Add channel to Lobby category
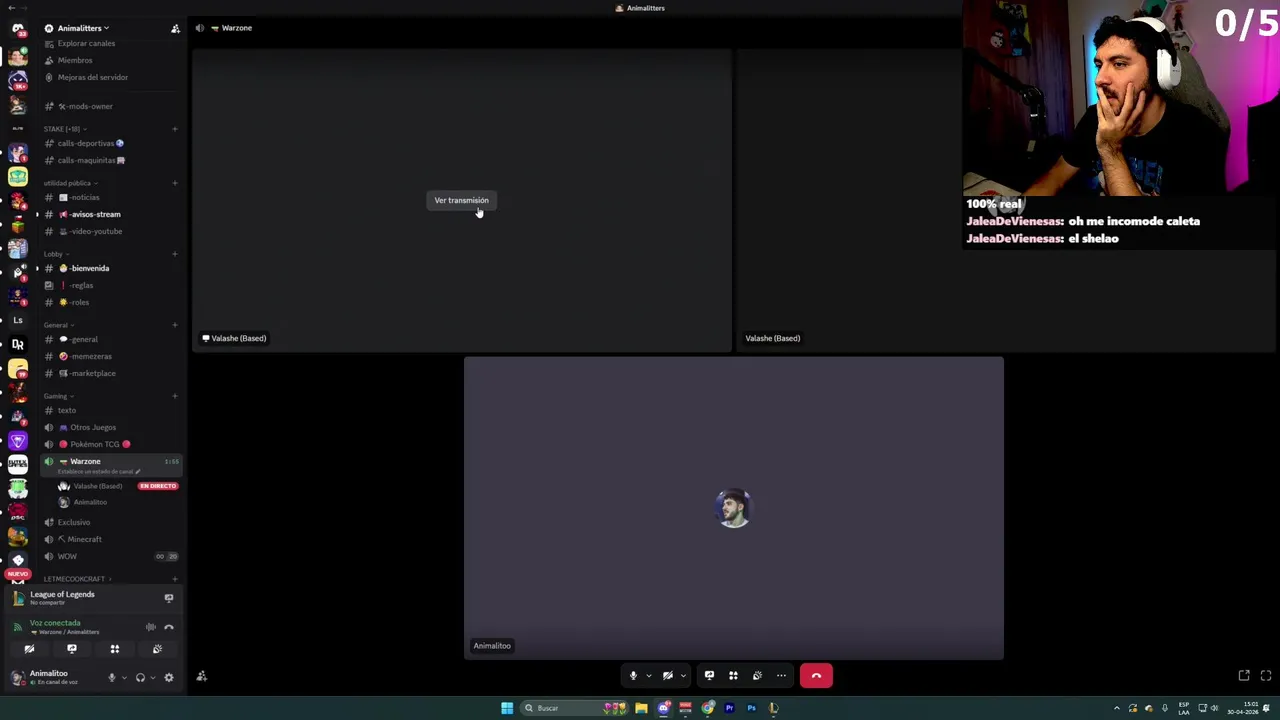Image resolution: width=1280 pixels, height=720 pixels. tap(174, 254)
